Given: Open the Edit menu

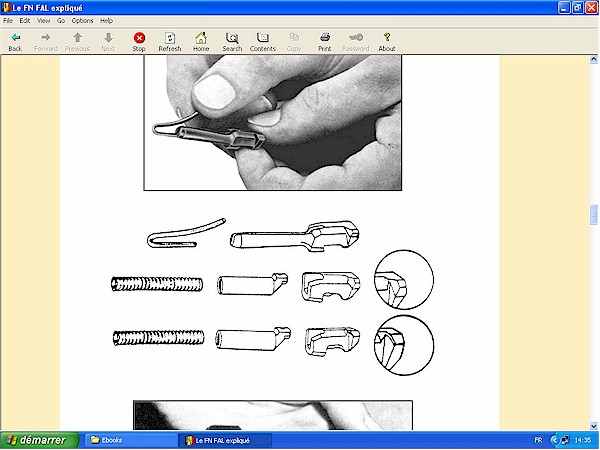Looking at the screenshot, I should point(24,21).
